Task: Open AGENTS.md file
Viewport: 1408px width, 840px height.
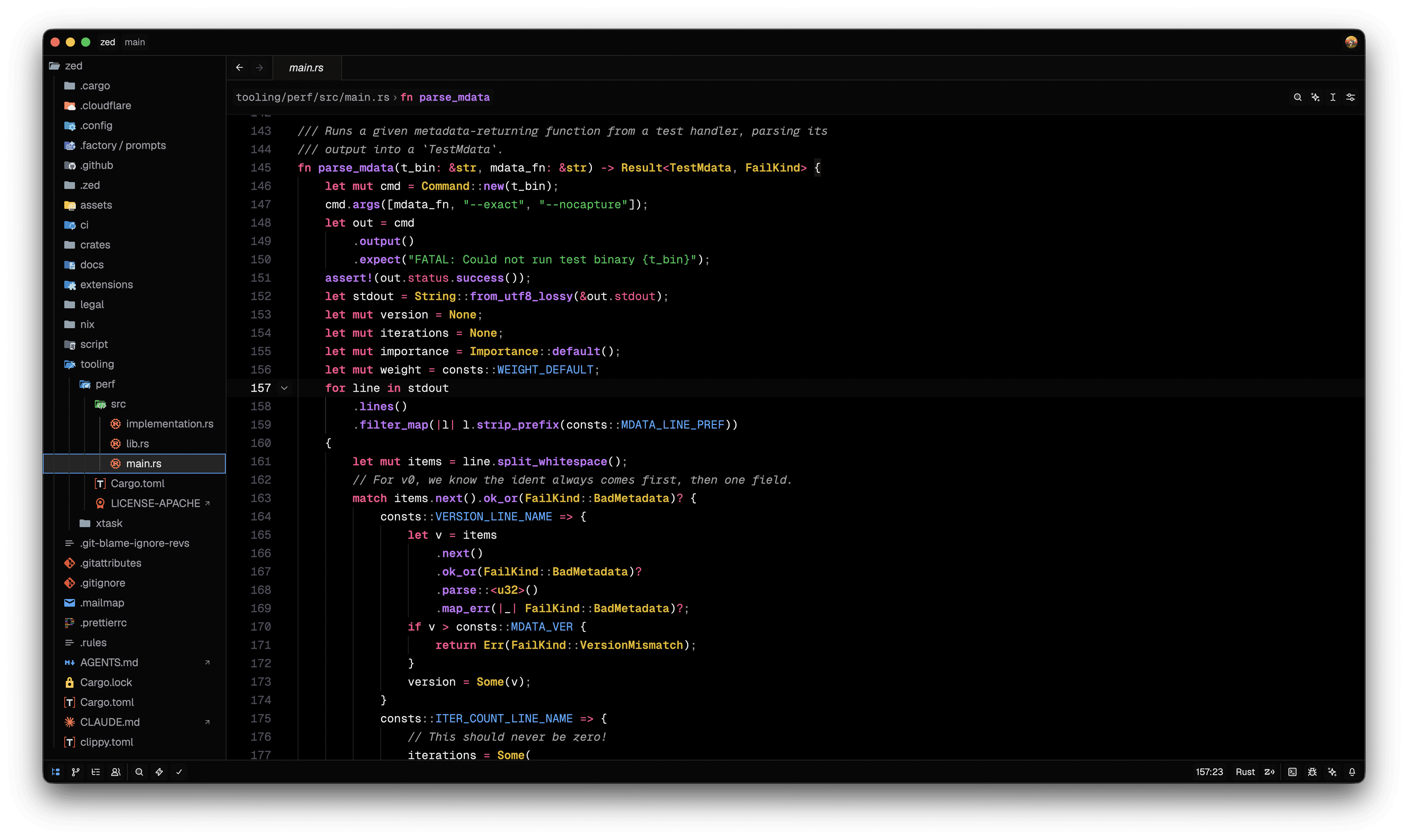Action: click(135, 662)
